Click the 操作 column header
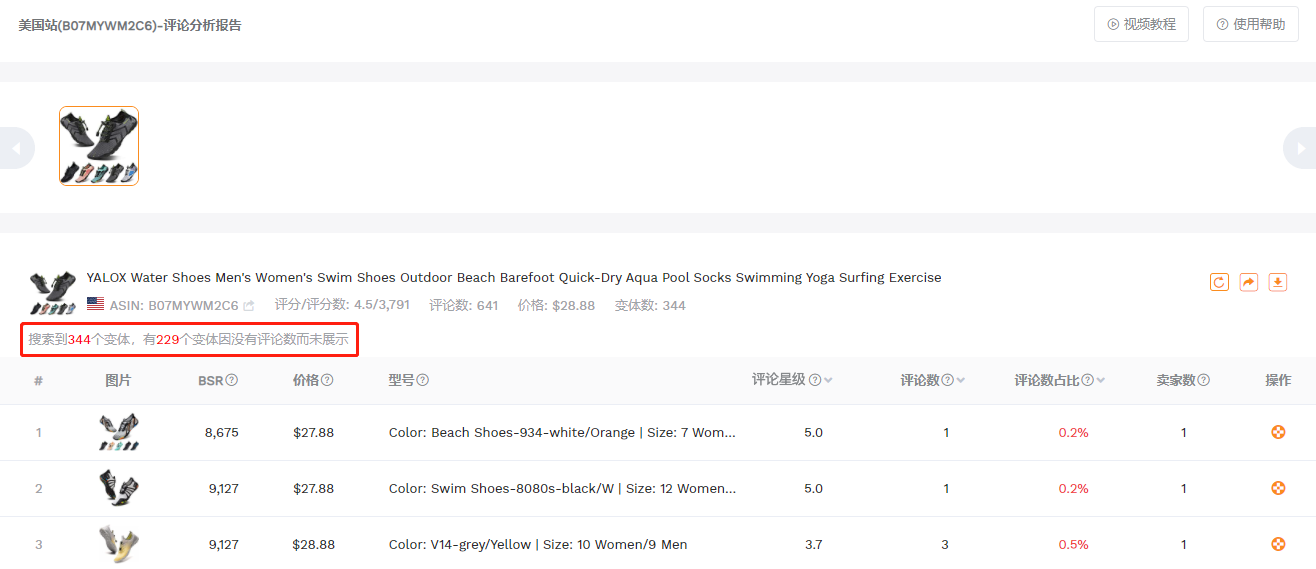Screen dimensions: 1316x569 click(1278, 380)
